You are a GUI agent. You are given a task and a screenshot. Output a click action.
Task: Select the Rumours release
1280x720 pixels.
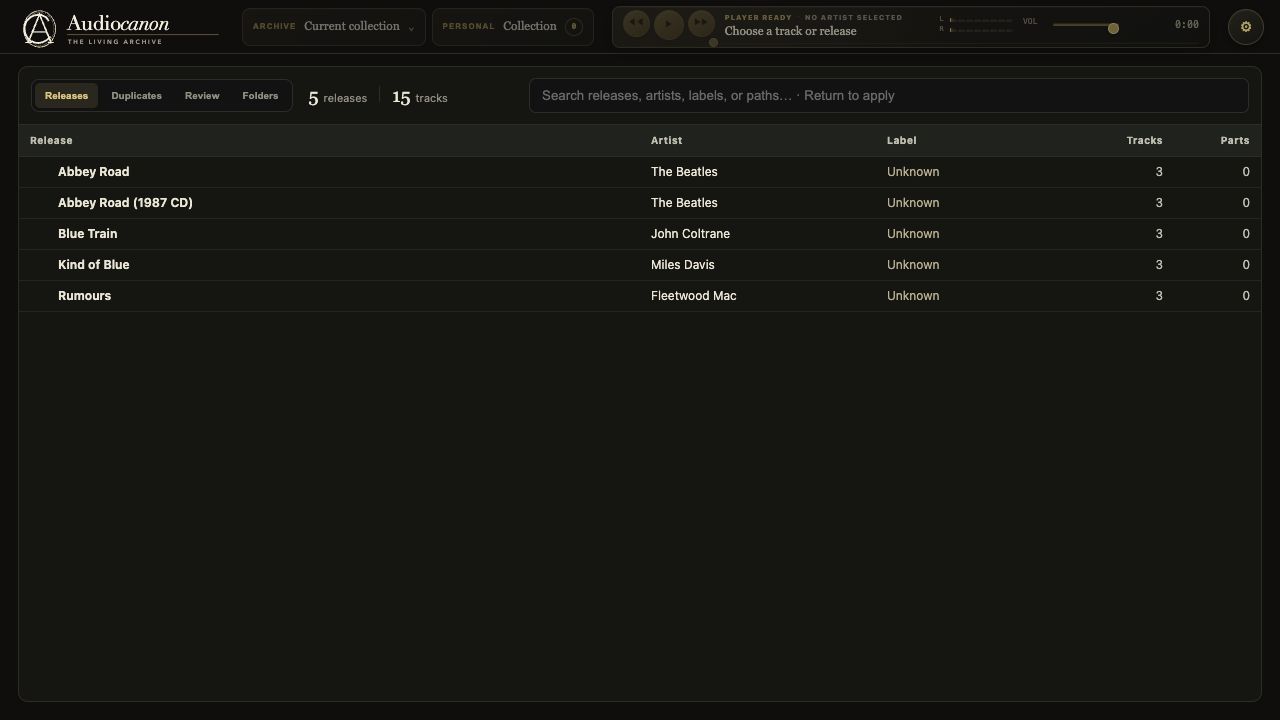point(640,296)
